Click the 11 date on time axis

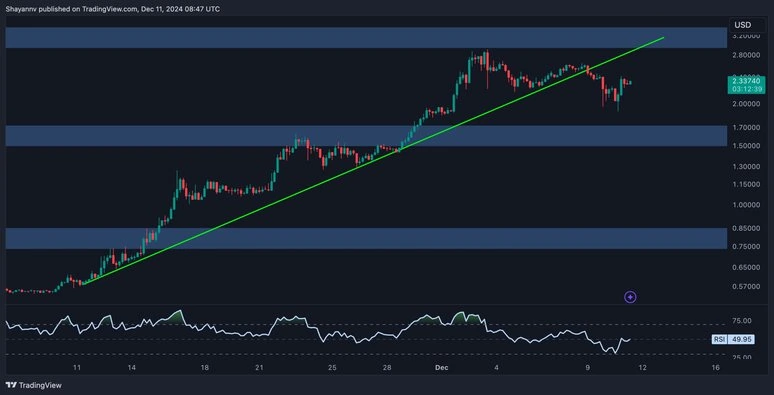click(x=77, y=368)
